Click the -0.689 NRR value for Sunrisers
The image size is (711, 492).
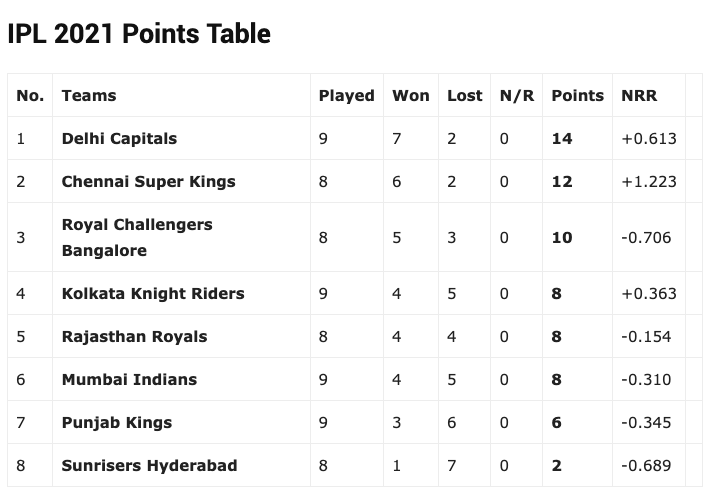coord(646,465)
